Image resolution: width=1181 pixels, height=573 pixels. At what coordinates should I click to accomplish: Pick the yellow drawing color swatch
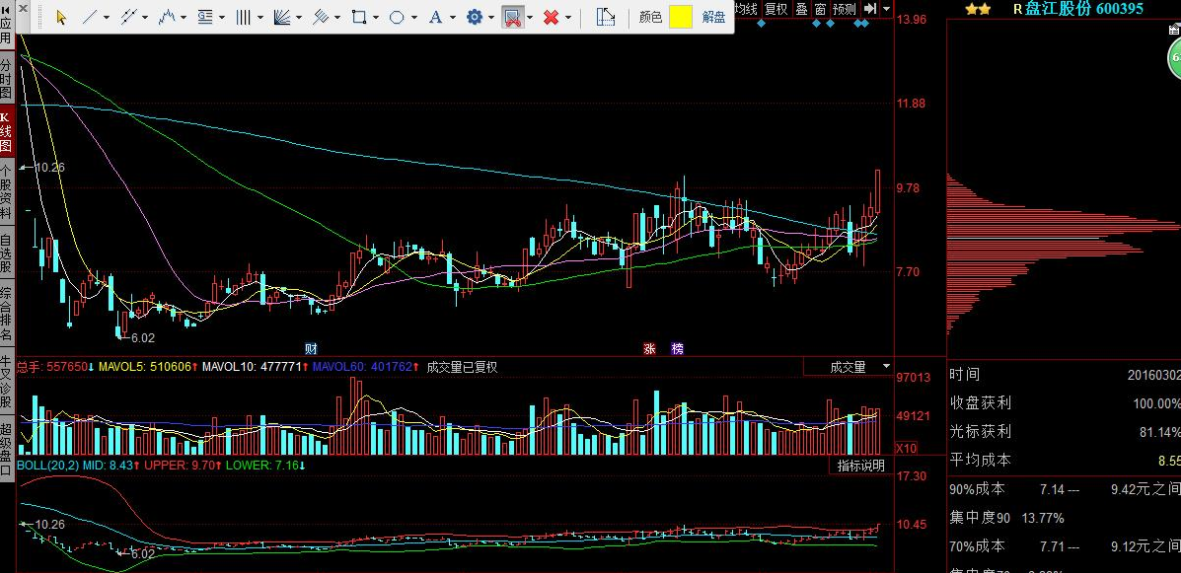[x=681, y=17]
